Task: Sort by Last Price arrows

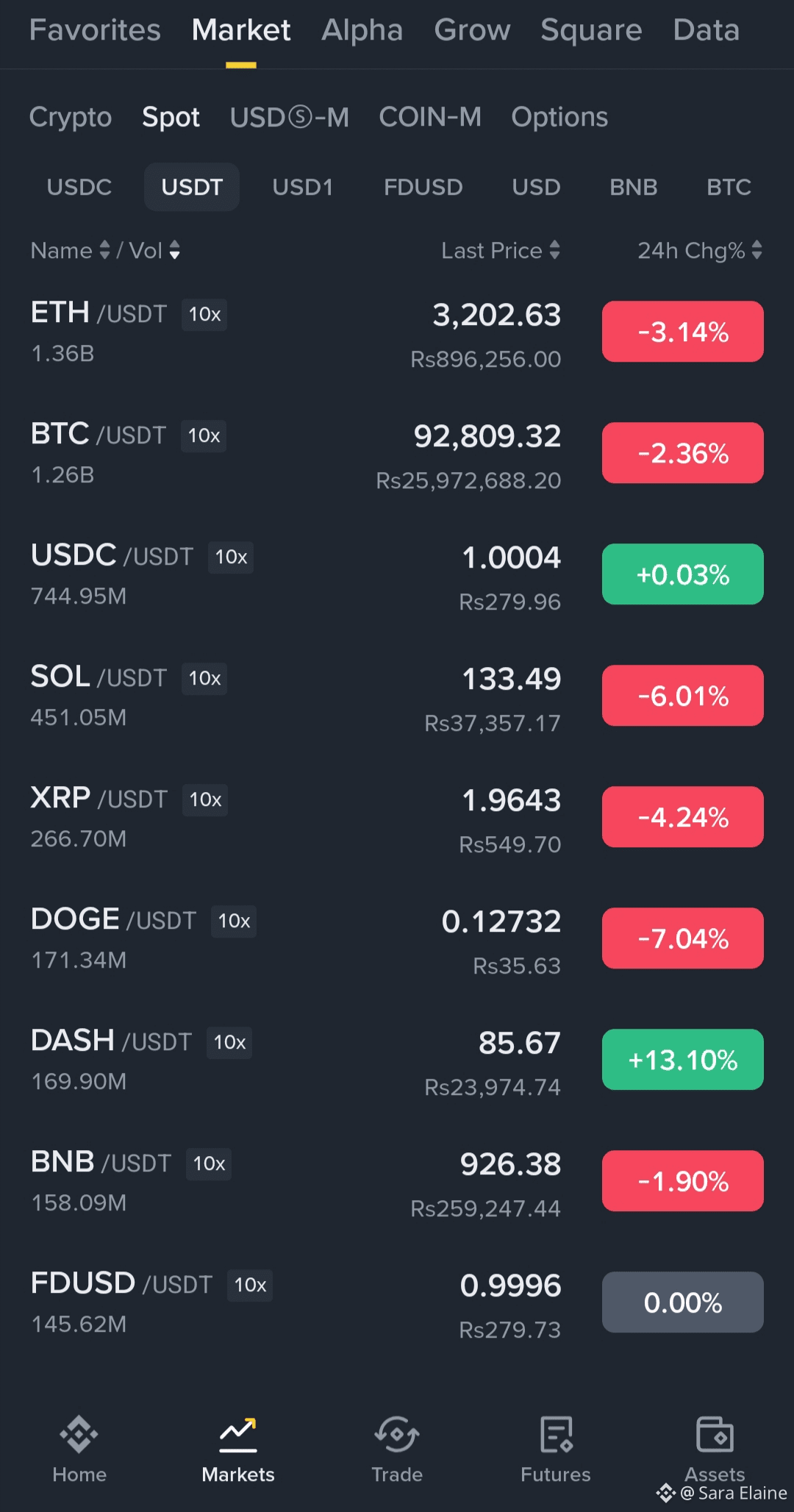Action: pyautogui.click(x=554, y=250)
